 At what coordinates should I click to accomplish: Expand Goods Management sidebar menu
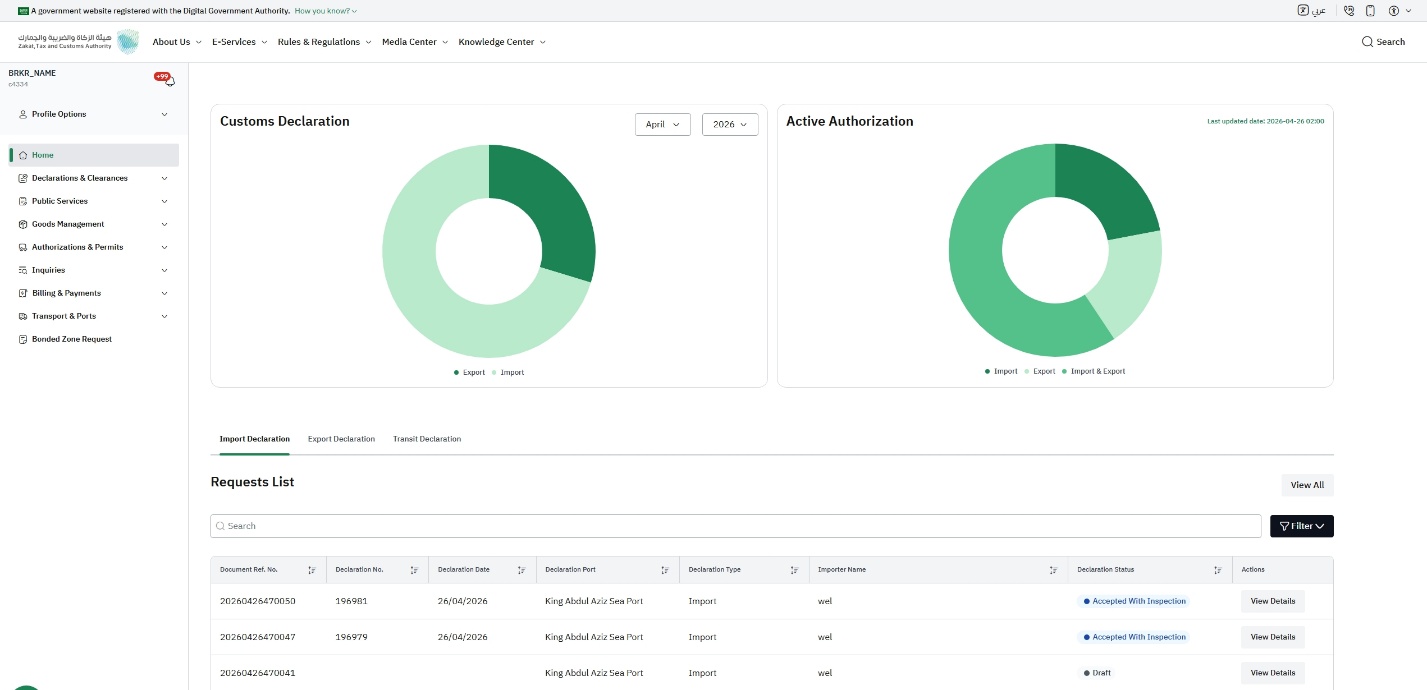pos(94,224)
